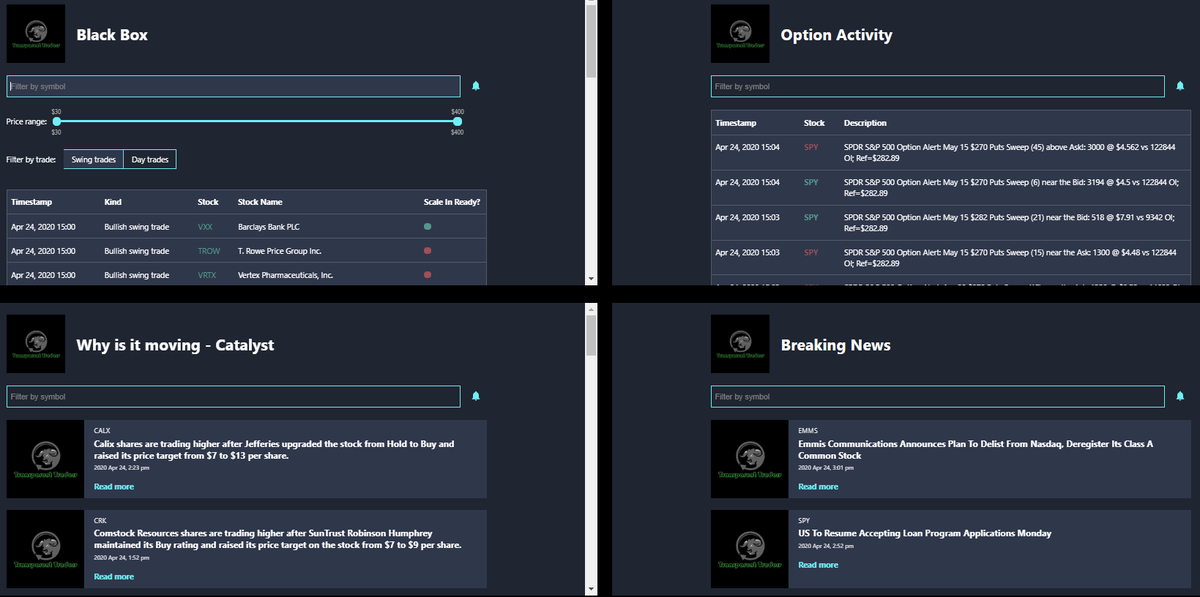Click the Black Box Timestamp column header

tap(32, 202)
